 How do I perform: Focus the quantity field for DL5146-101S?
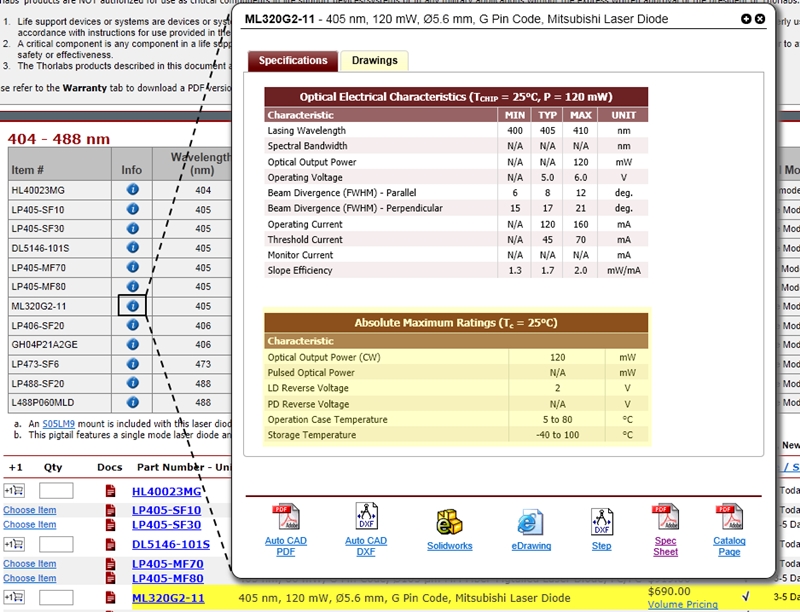[56, 544]
